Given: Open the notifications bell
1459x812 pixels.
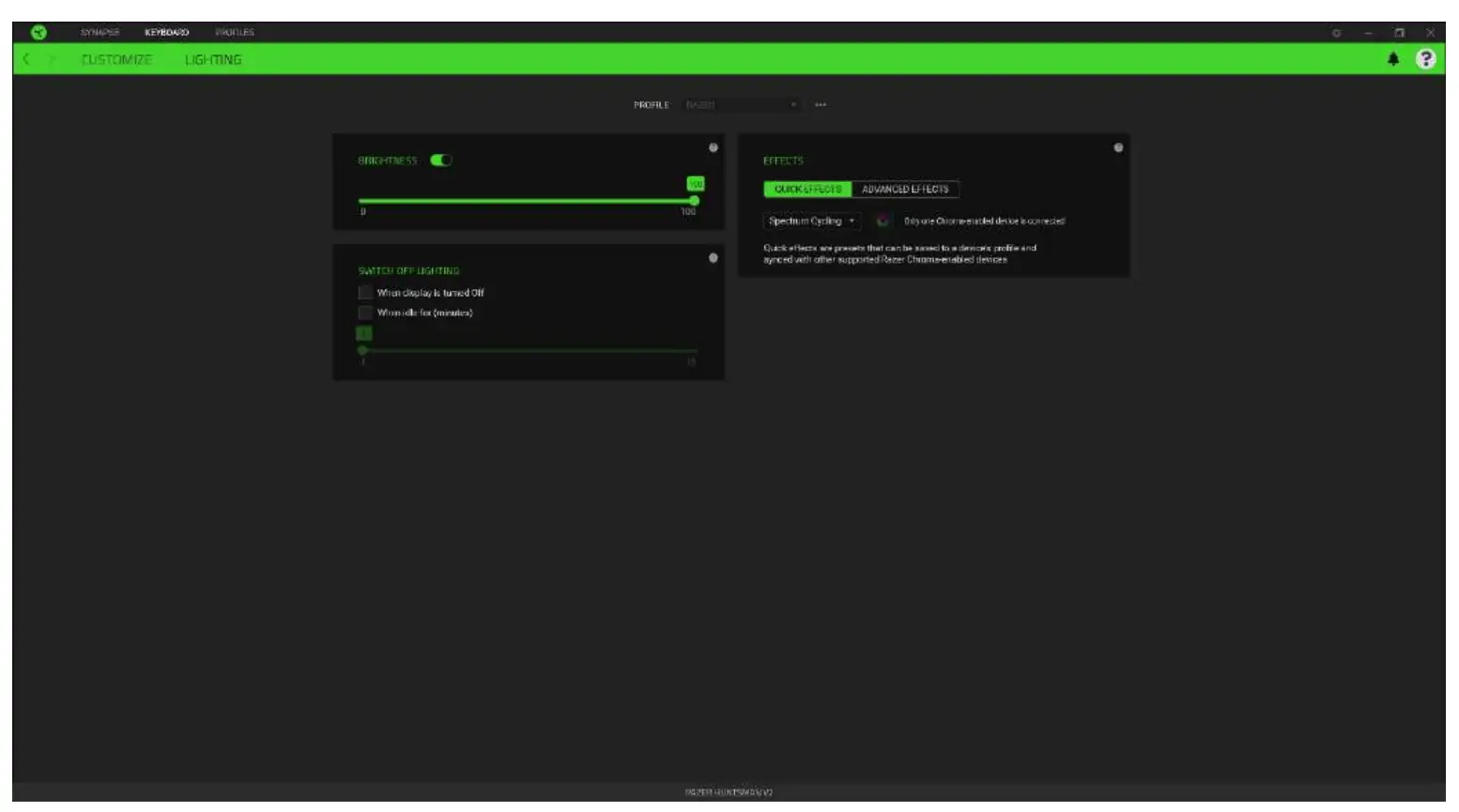Looking at the screenshot, I should [1393, 59].
